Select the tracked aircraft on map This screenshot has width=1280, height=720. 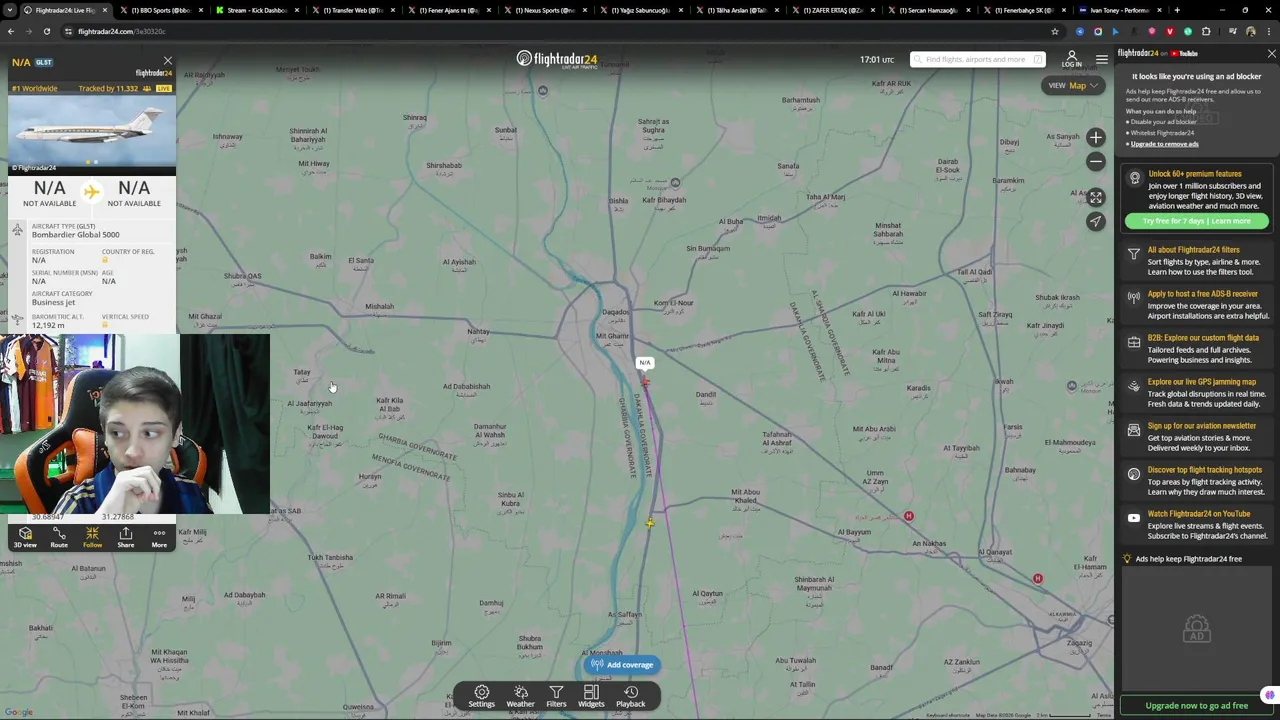click(645, 382)
